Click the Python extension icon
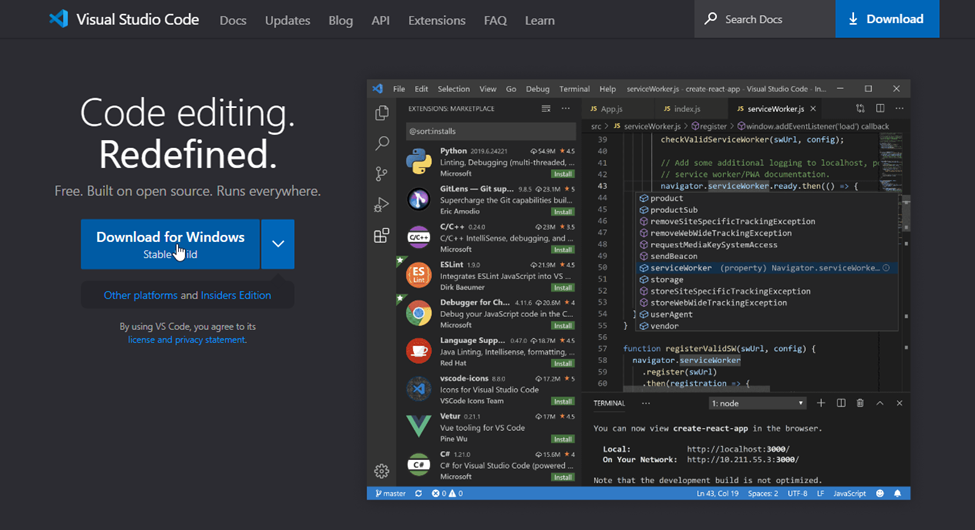Screen dimensions: 975x530 [419, 161]
